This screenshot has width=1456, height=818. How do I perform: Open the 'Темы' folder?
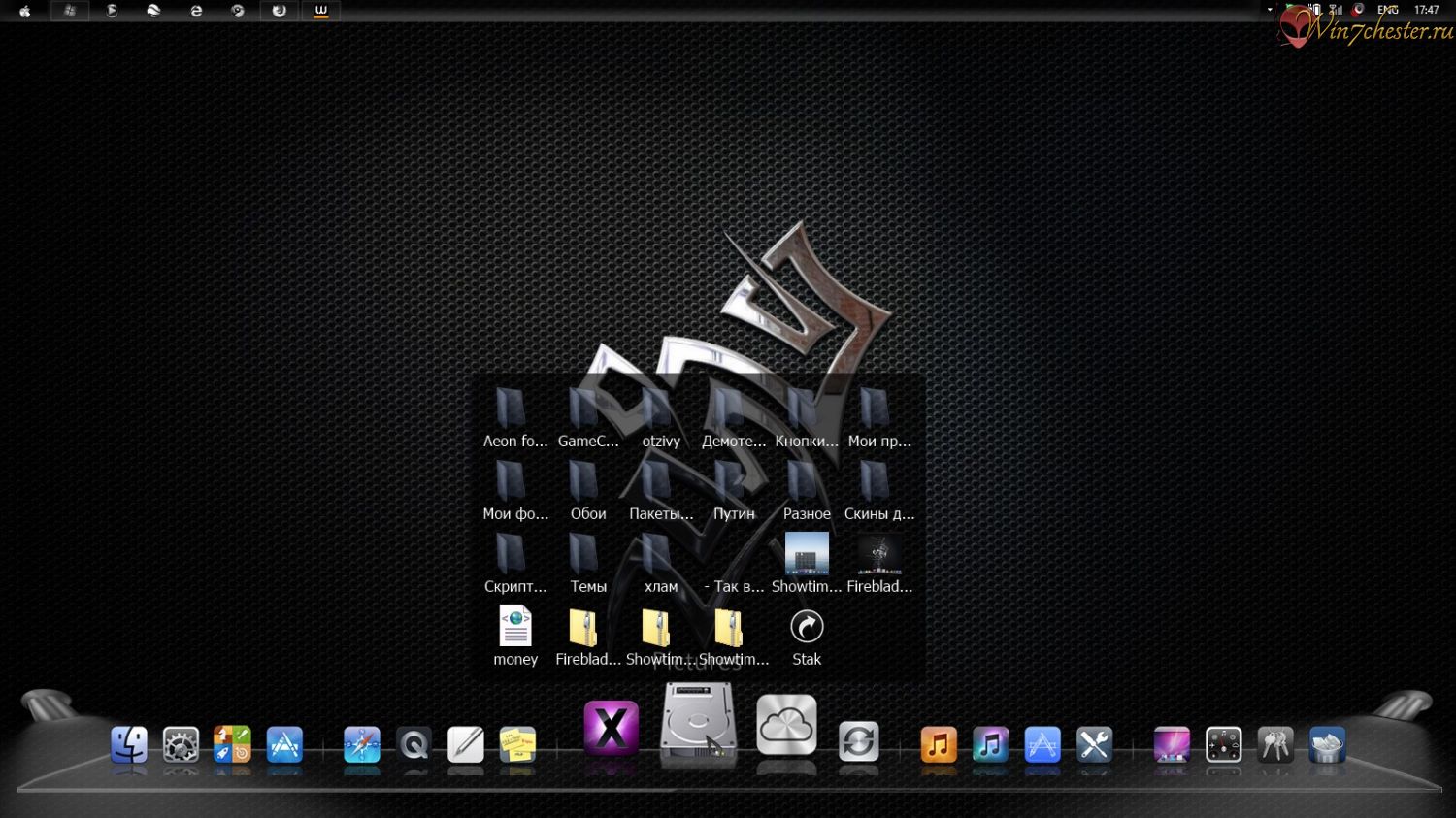(x=588, y=565)
